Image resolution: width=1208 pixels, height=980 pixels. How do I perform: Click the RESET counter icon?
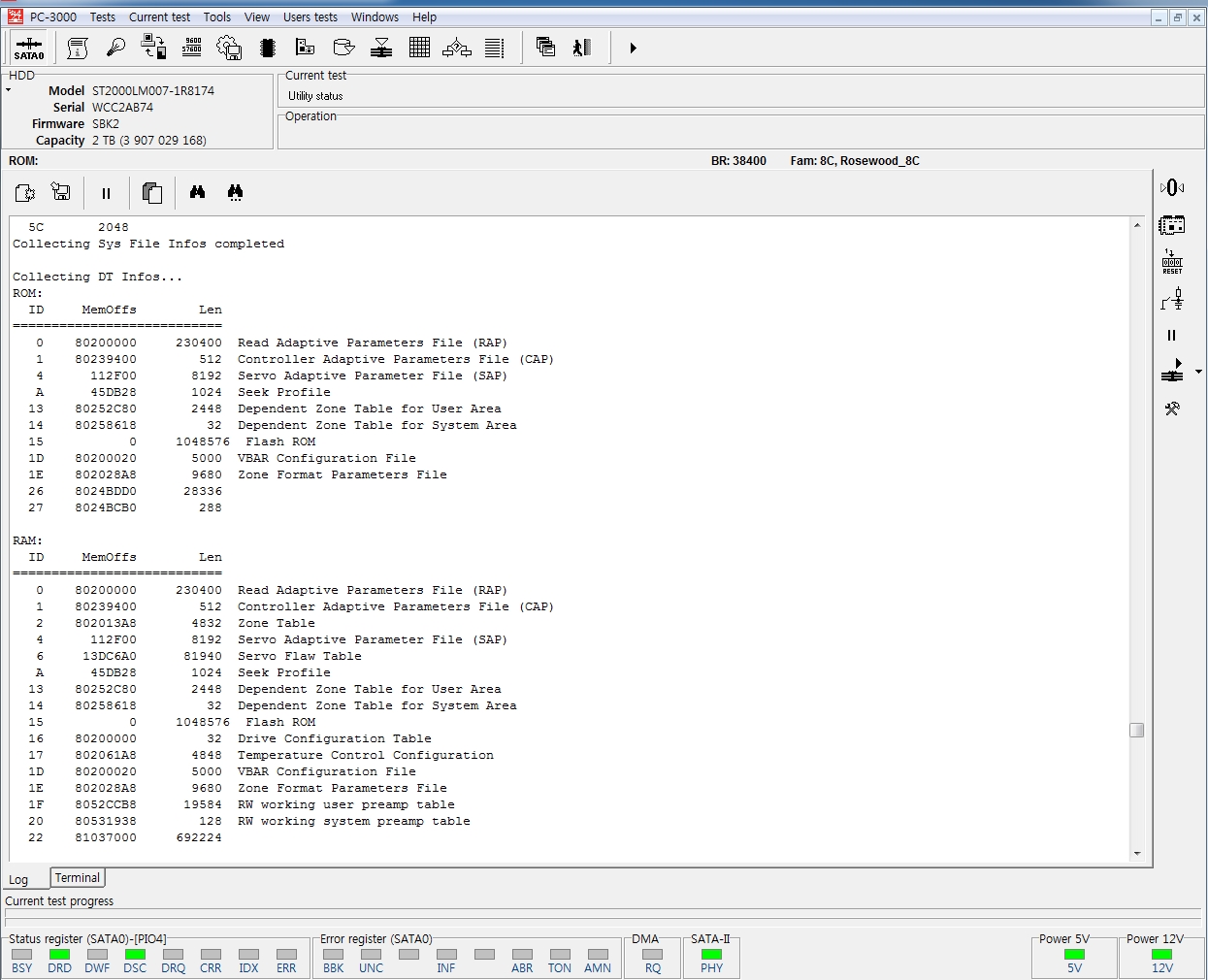(1172, 262)
